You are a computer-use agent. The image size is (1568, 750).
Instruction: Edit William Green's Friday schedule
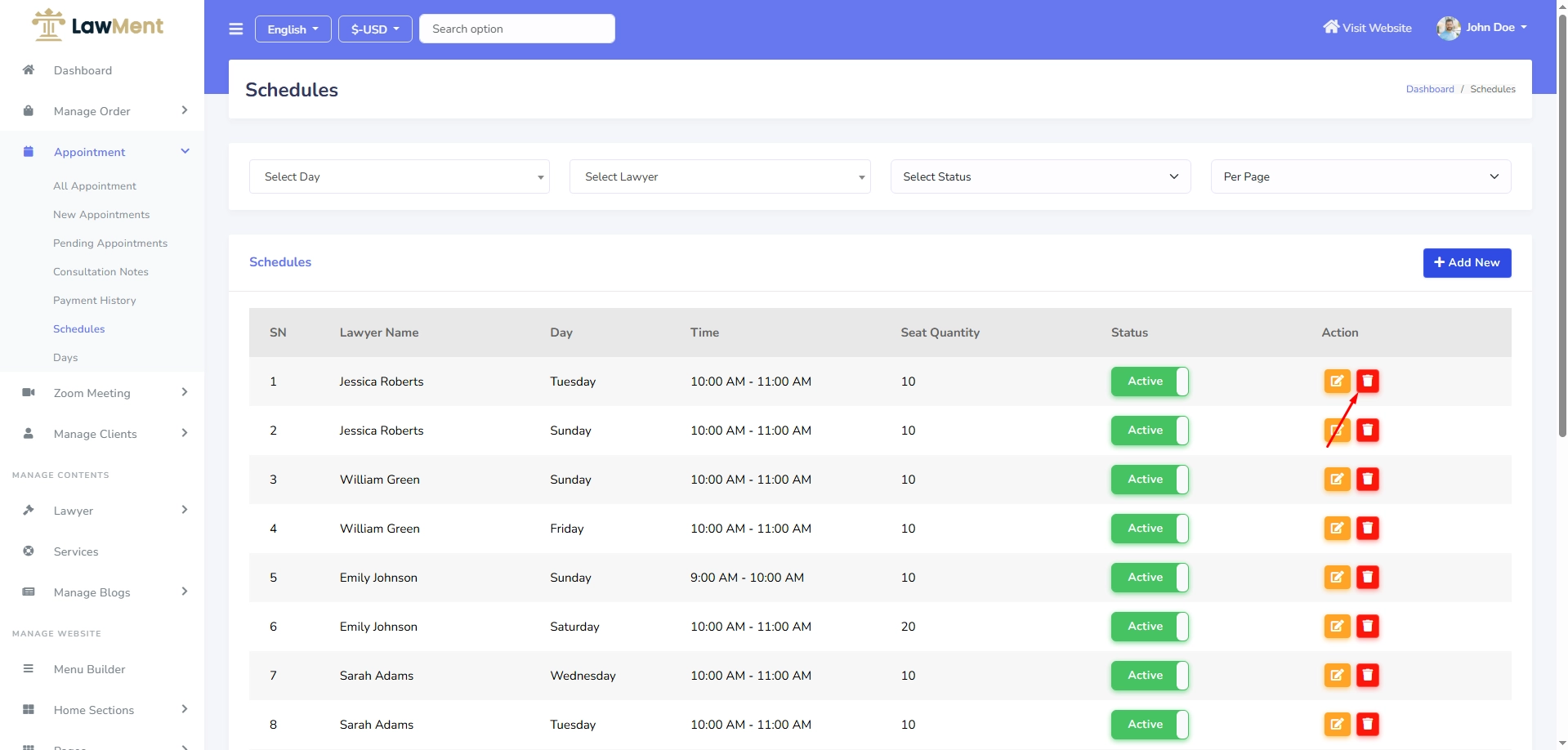pyautogui.click(x=1337, y=529)
